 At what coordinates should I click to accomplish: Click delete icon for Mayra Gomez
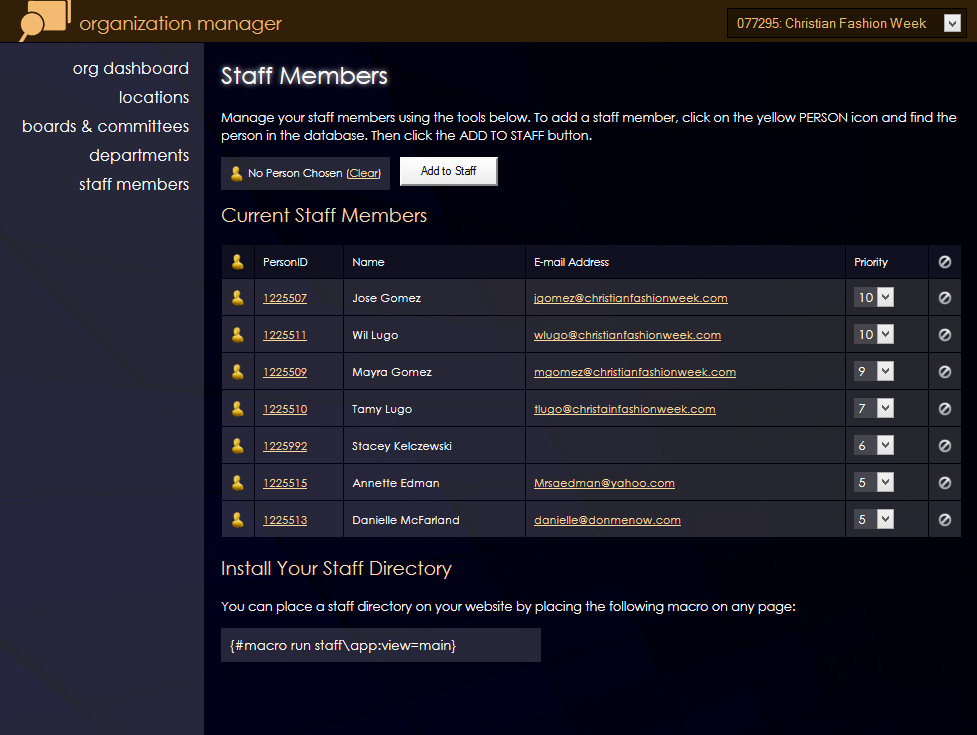point(944,372)
